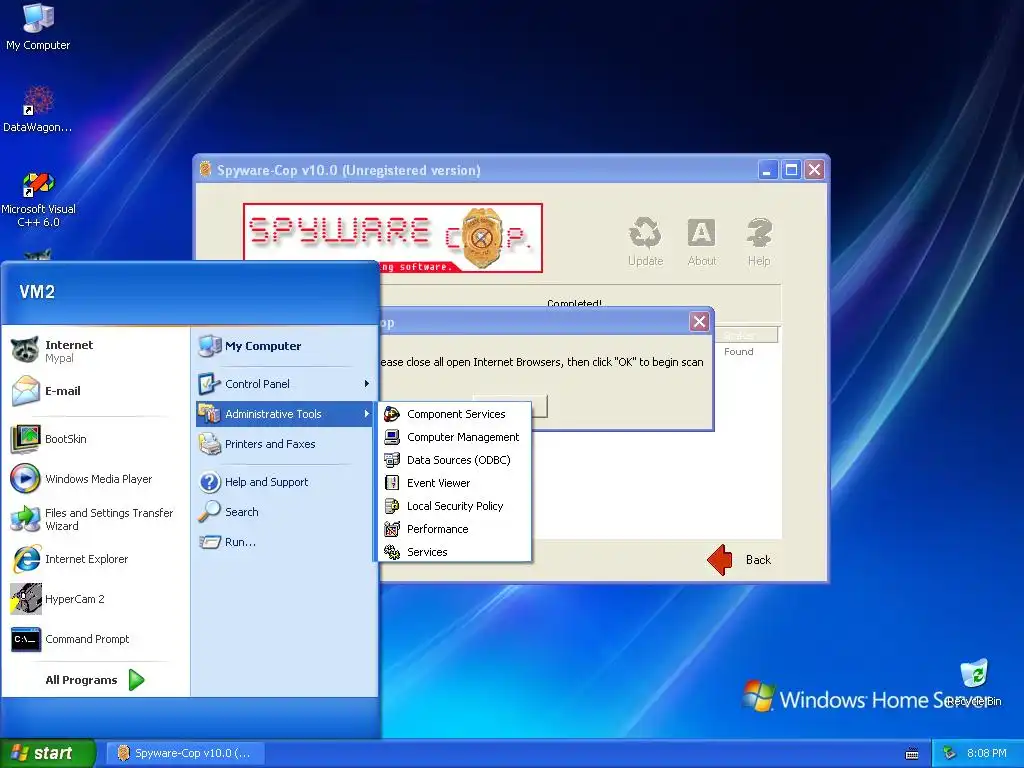Click the keyboard icon in taskbar
The image size is (1024, 768).
pyautogui.click(x=912, y=754)
